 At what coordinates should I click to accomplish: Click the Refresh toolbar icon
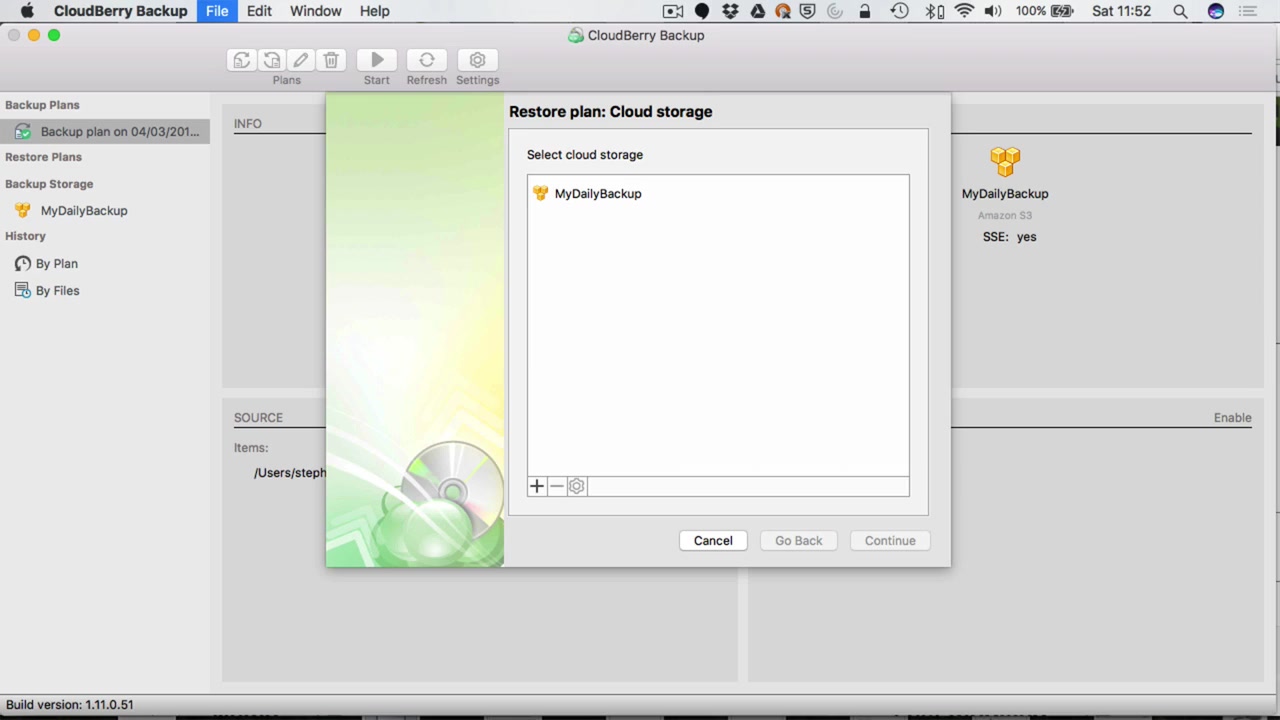tap(427, 60)
